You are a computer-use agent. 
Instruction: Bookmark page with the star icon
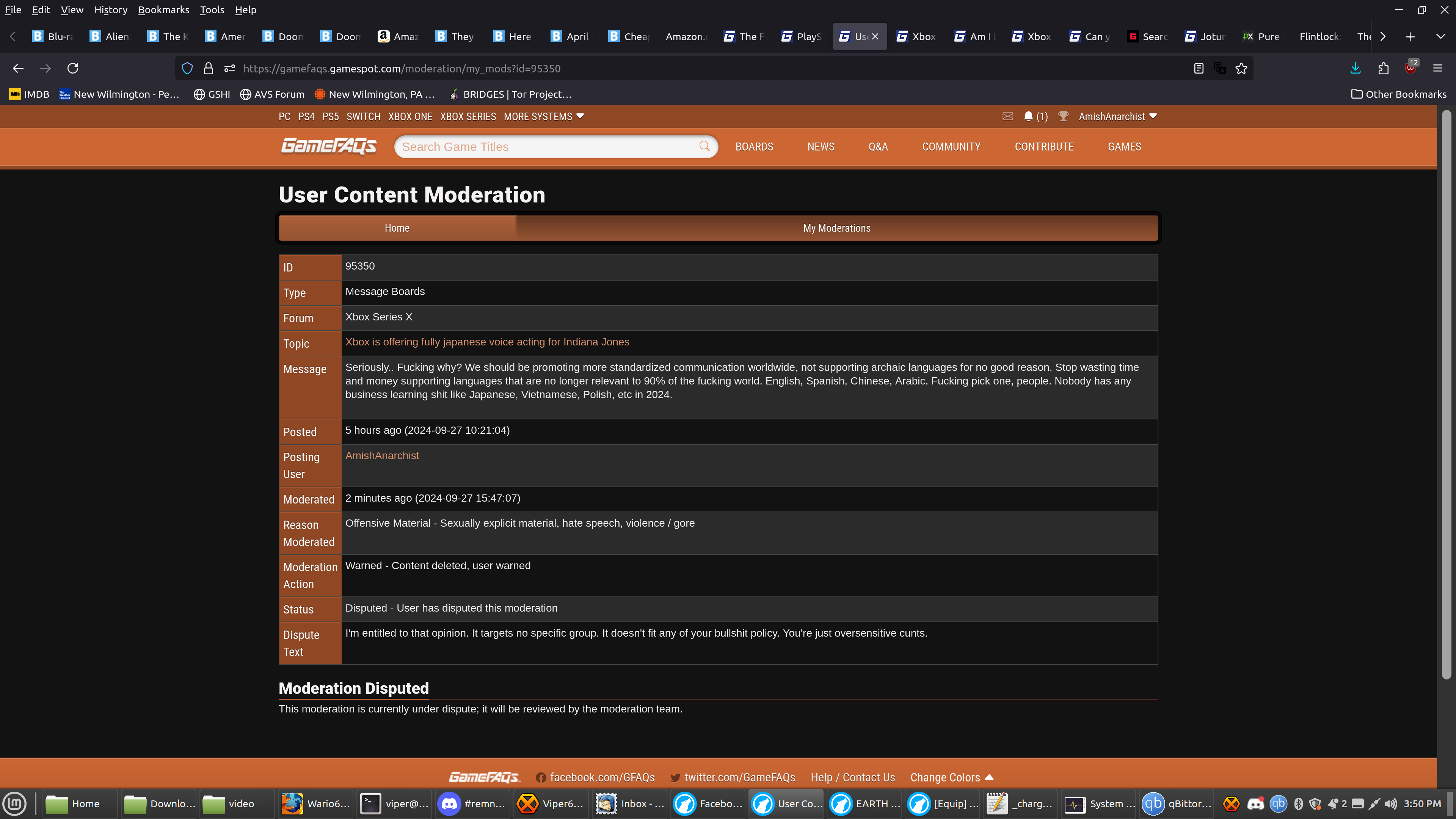tap(1241, 68)
